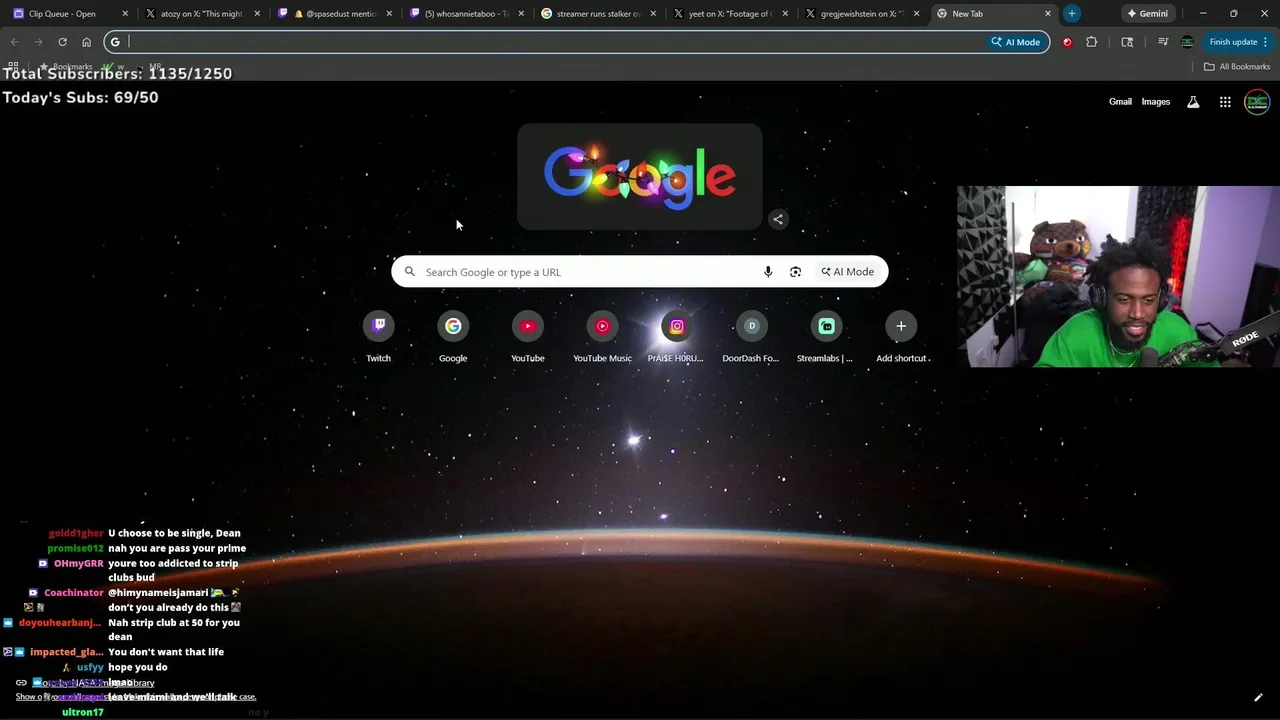
Task: Open the Images link
Action: coord(1155,102)
